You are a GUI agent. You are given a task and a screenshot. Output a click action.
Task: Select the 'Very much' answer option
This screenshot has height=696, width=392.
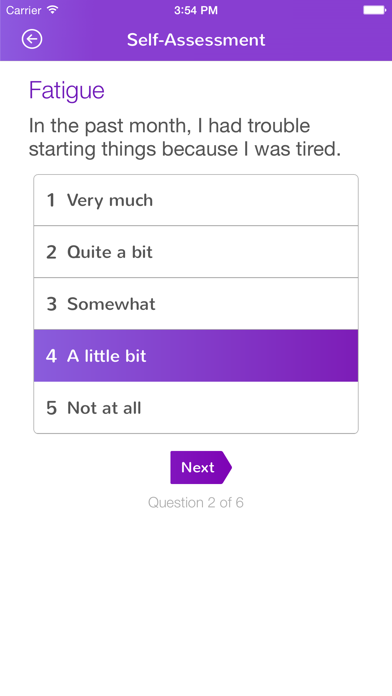coord(196,200)
